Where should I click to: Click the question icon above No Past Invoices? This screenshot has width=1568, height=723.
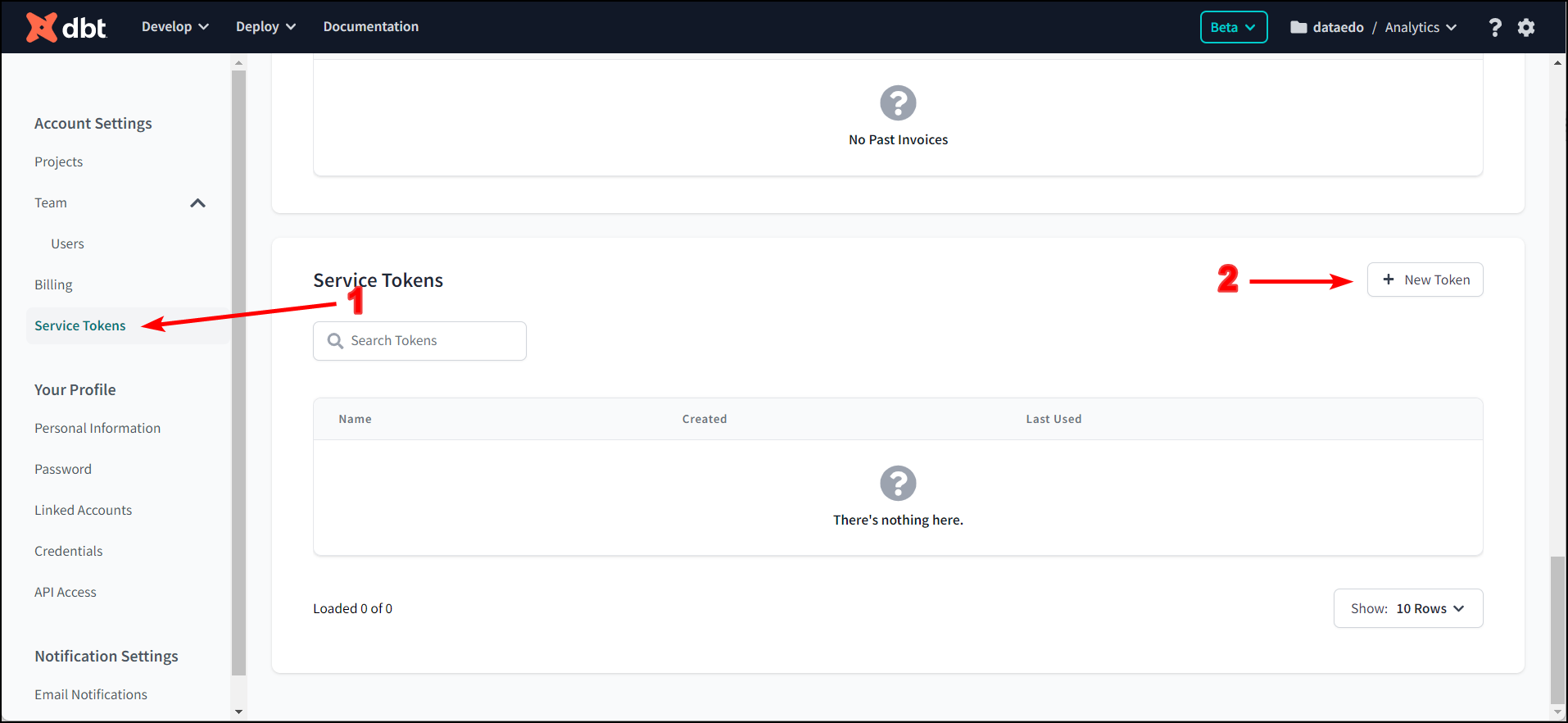pos(898,103)
